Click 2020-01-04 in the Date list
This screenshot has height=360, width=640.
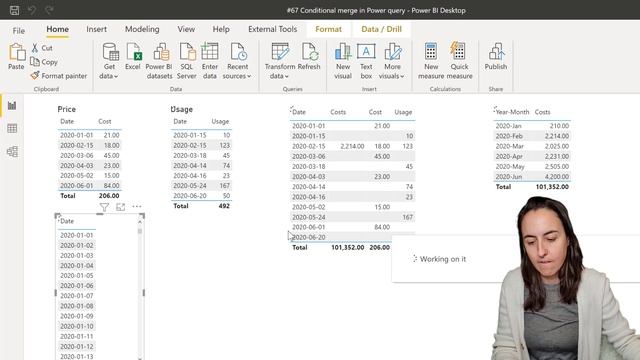click(77, 265)
